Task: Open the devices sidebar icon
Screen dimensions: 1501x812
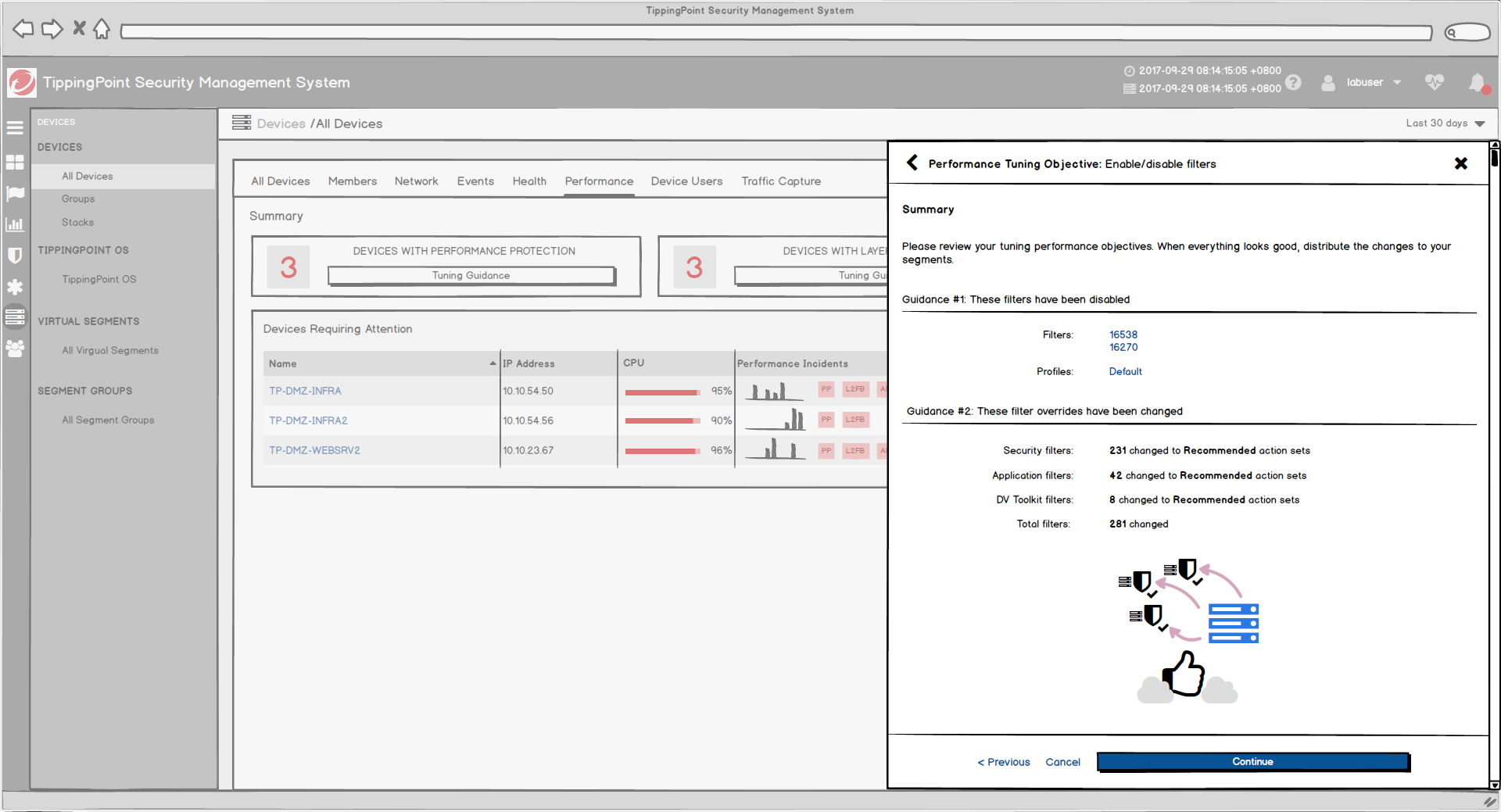Action: pyautogui.click(x=15, y=317)
